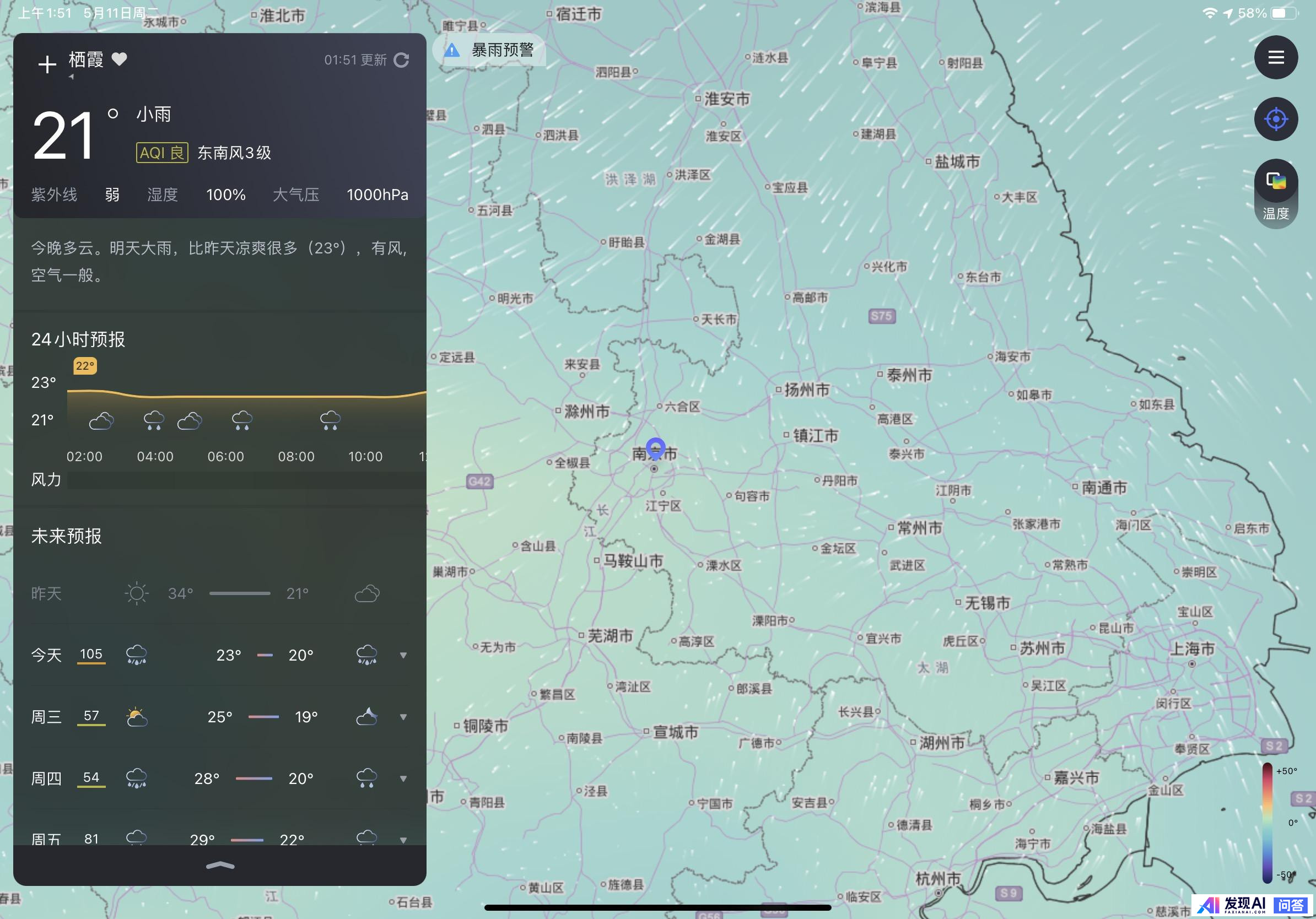Image resolution: width=1316 pixels, height=919 pixels.
Task: Tap 昨天 night cloud icon
Action: (x=367, y=593)
